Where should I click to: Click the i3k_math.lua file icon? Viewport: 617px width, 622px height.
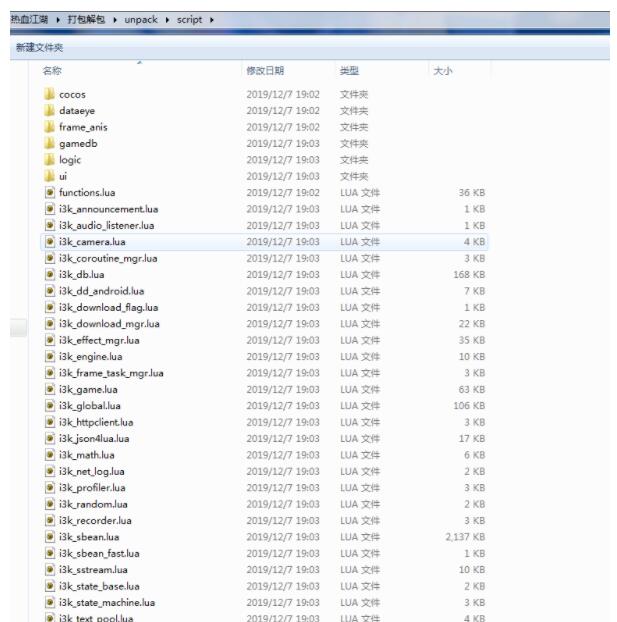coord(49,455)
